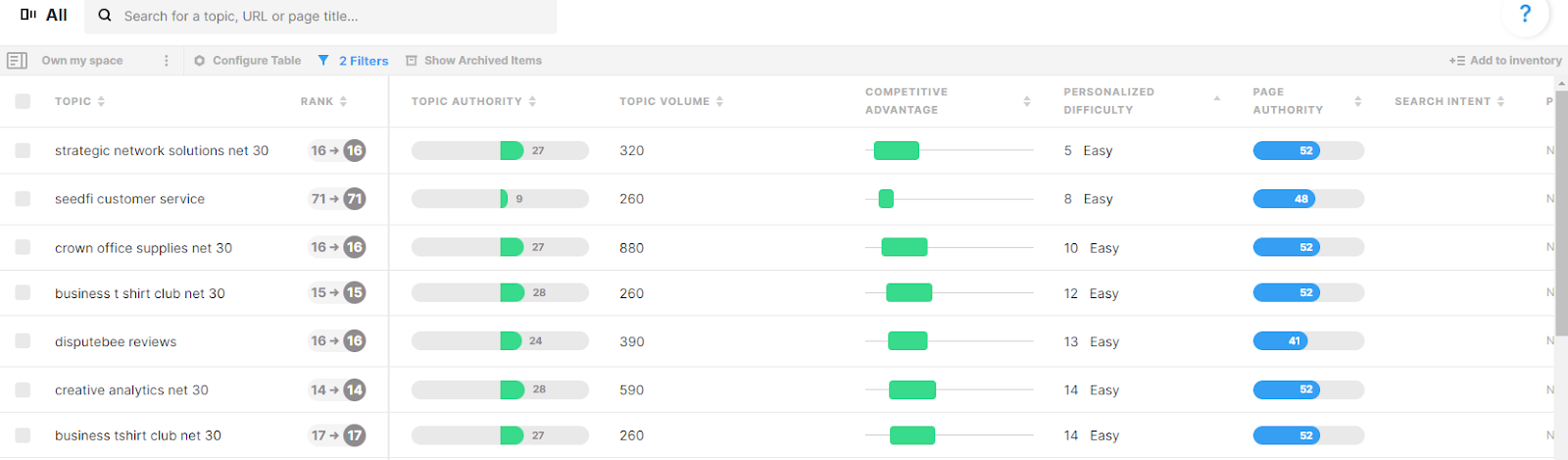The image size is (1568, 460).
Task: Click the page authority bar showing 41
Action: [x=1308, y=341]
